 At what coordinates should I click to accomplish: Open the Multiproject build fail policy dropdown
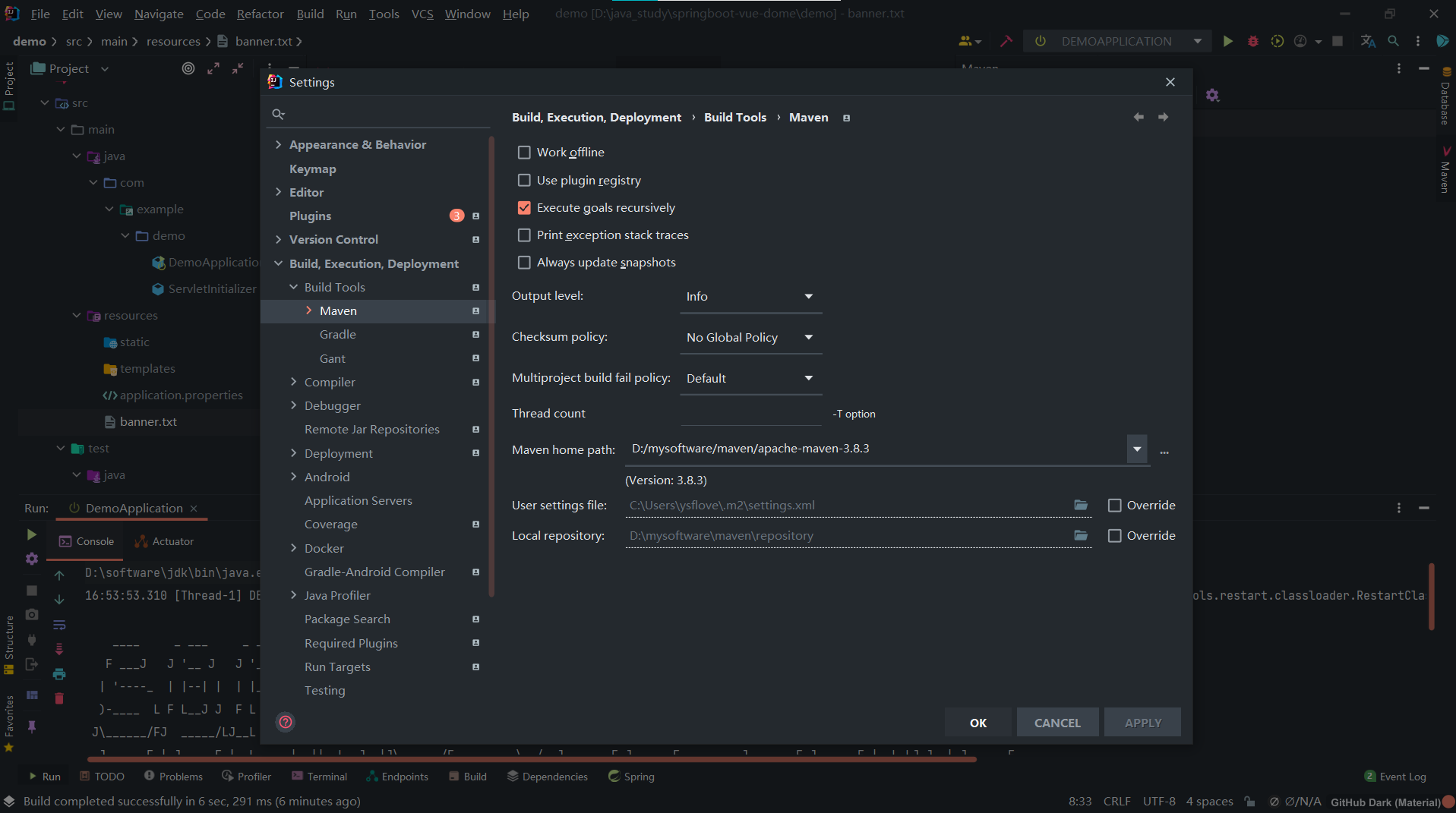750,378
